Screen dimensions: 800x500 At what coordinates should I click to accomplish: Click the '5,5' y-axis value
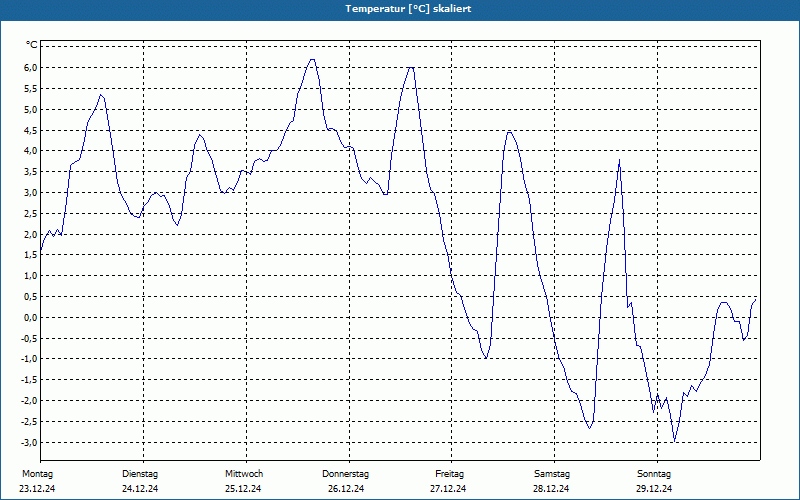coord(31,89)
